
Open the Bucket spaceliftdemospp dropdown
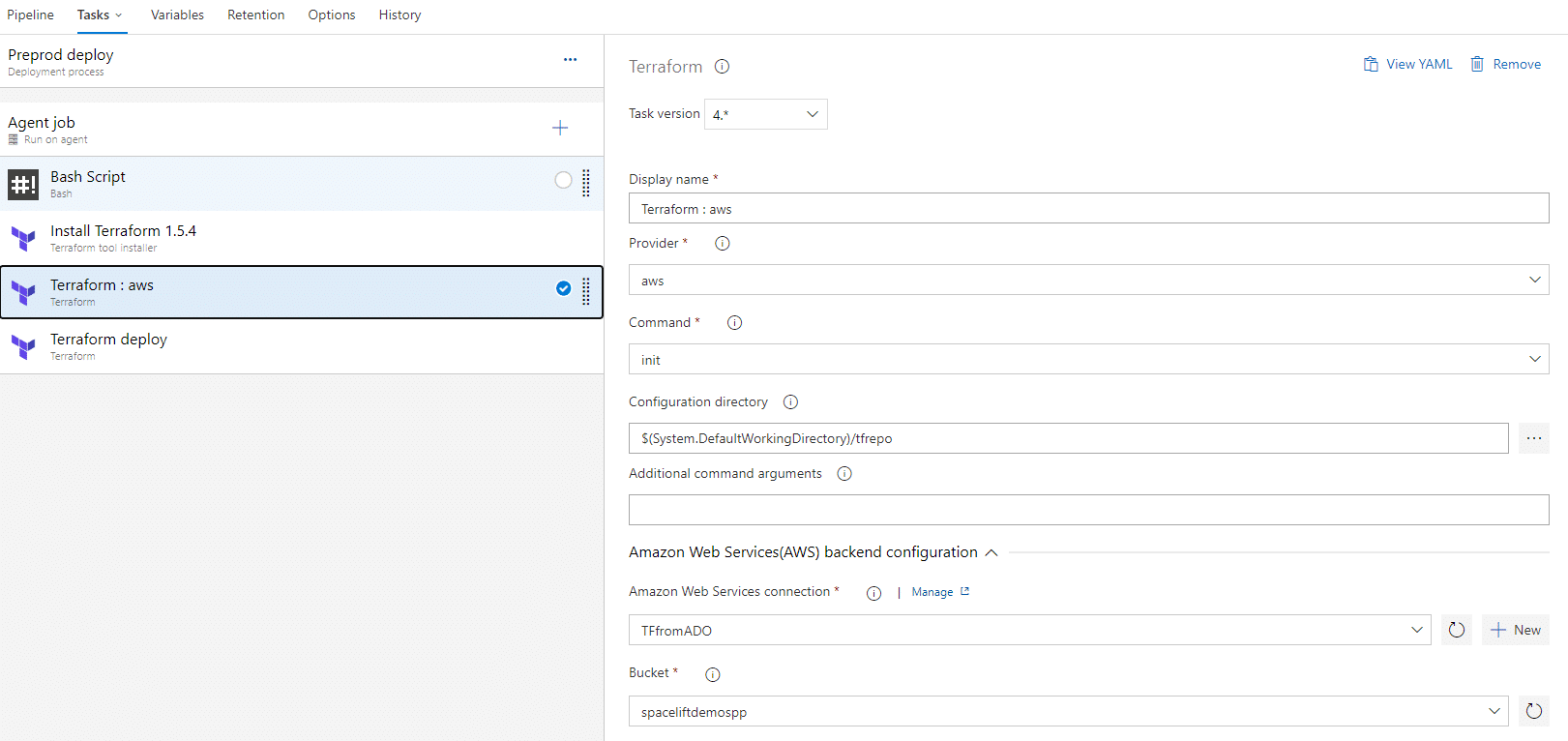tap(1069, 711)
